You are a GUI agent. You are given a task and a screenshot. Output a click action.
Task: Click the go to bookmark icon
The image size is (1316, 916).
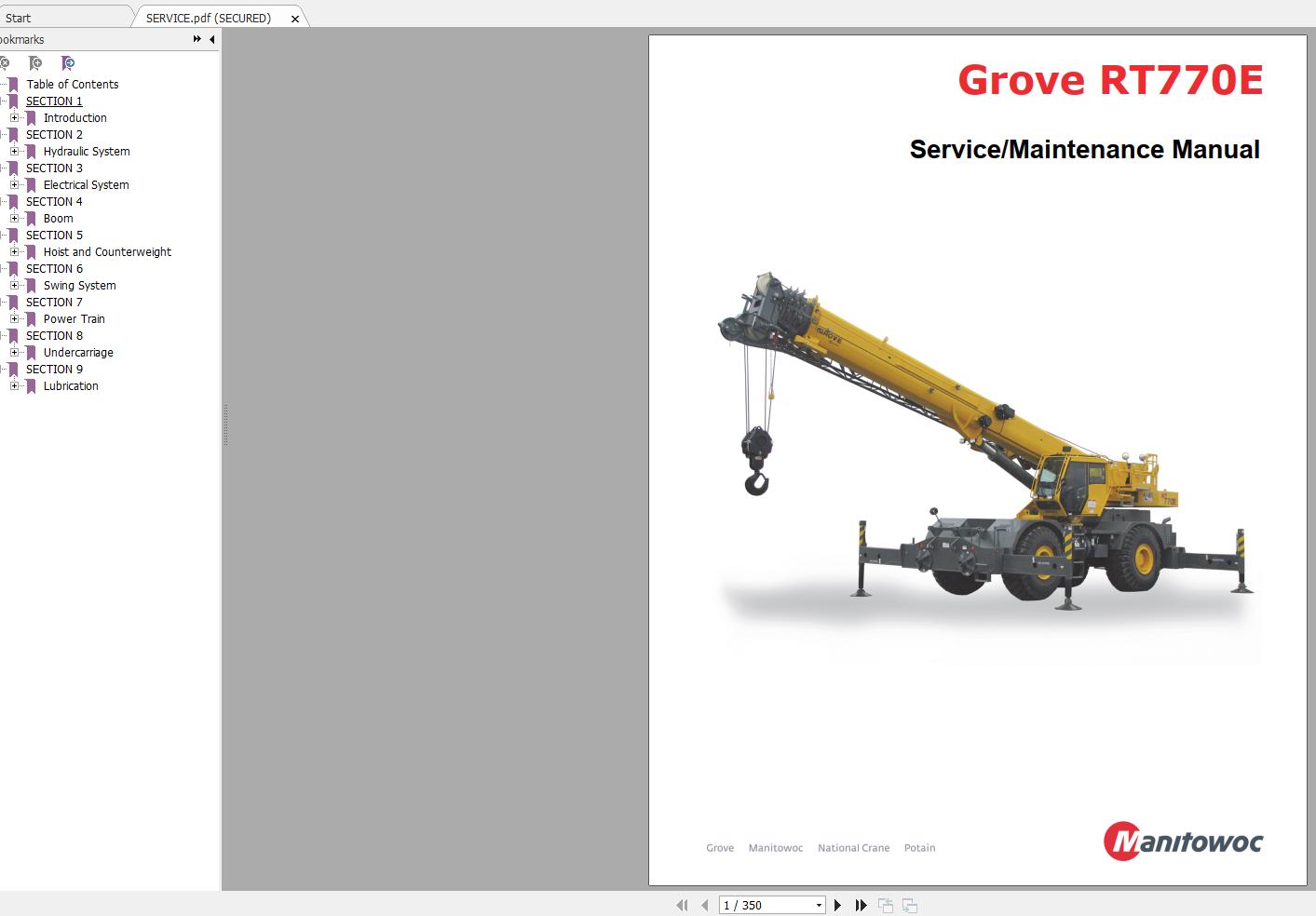click(67, 63)
